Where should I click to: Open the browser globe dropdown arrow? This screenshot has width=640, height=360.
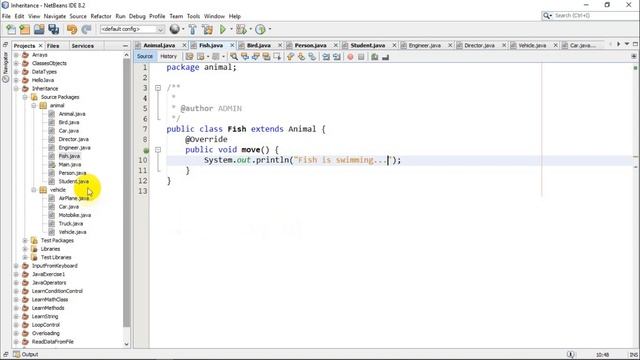(183, 29)
